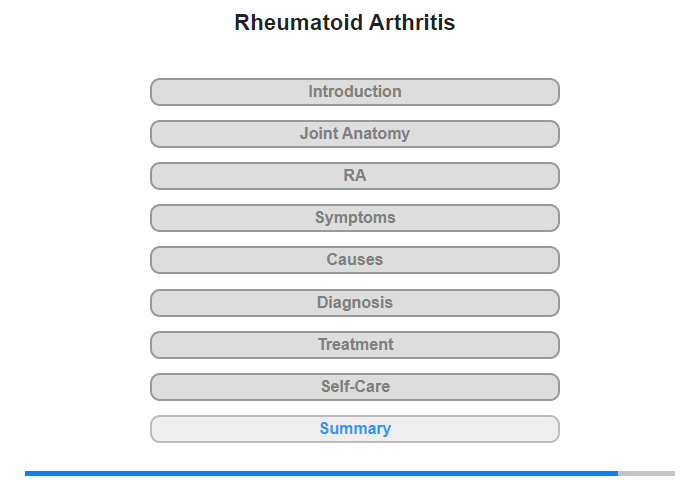Image resolution: width=700 pixels, height=480 pixels.
Task: Click the blue filled part of progress bar
Action: click(x=320, y=473)
